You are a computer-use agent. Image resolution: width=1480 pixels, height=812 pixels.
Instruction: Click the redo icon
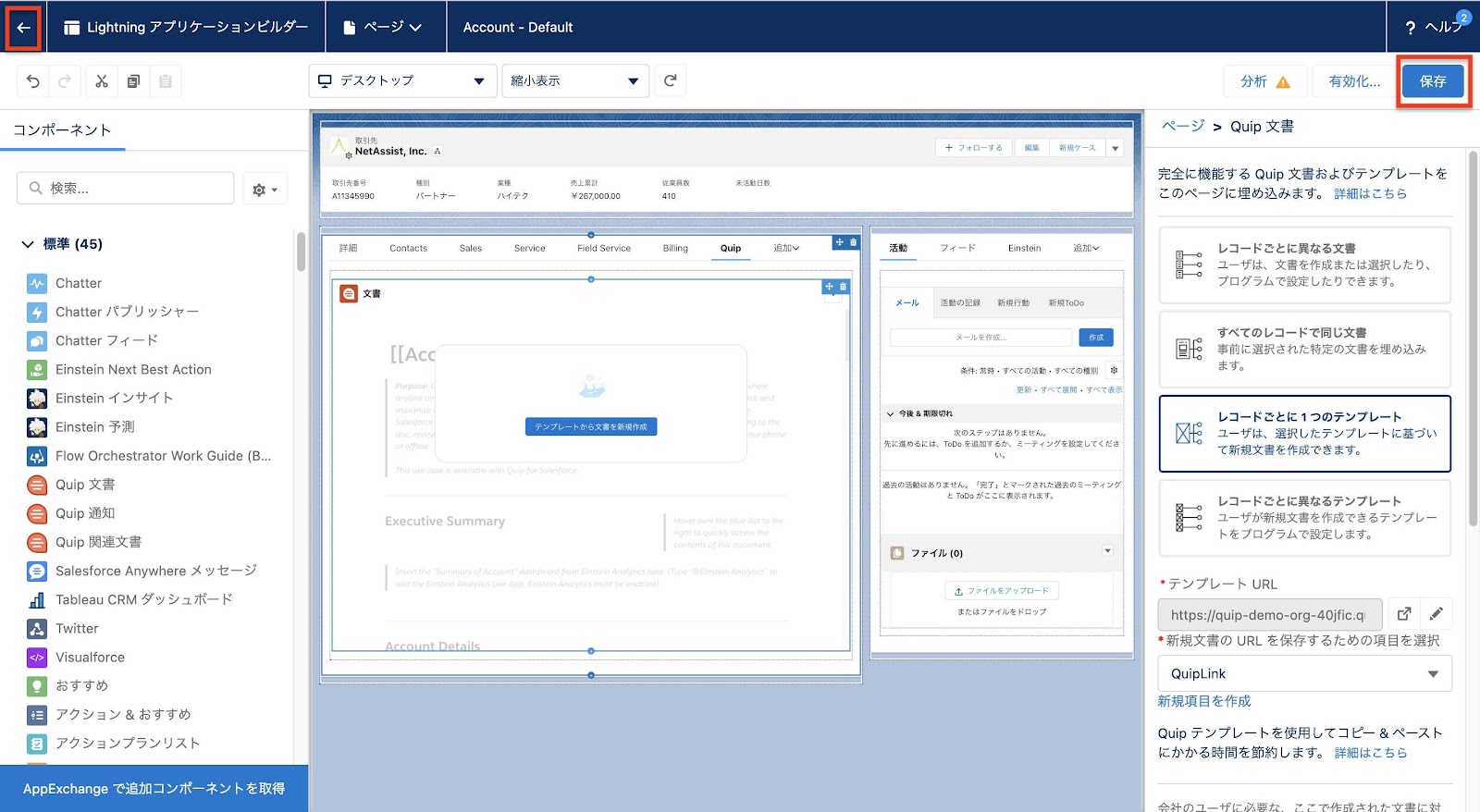(65, 81)
